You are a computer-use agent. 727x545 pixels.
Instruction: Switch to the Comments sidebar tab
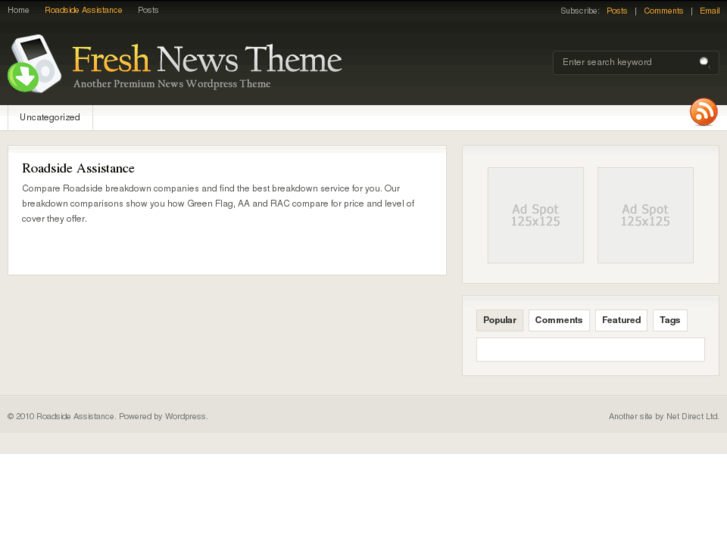pyautogui.click(x=559, y=320)
